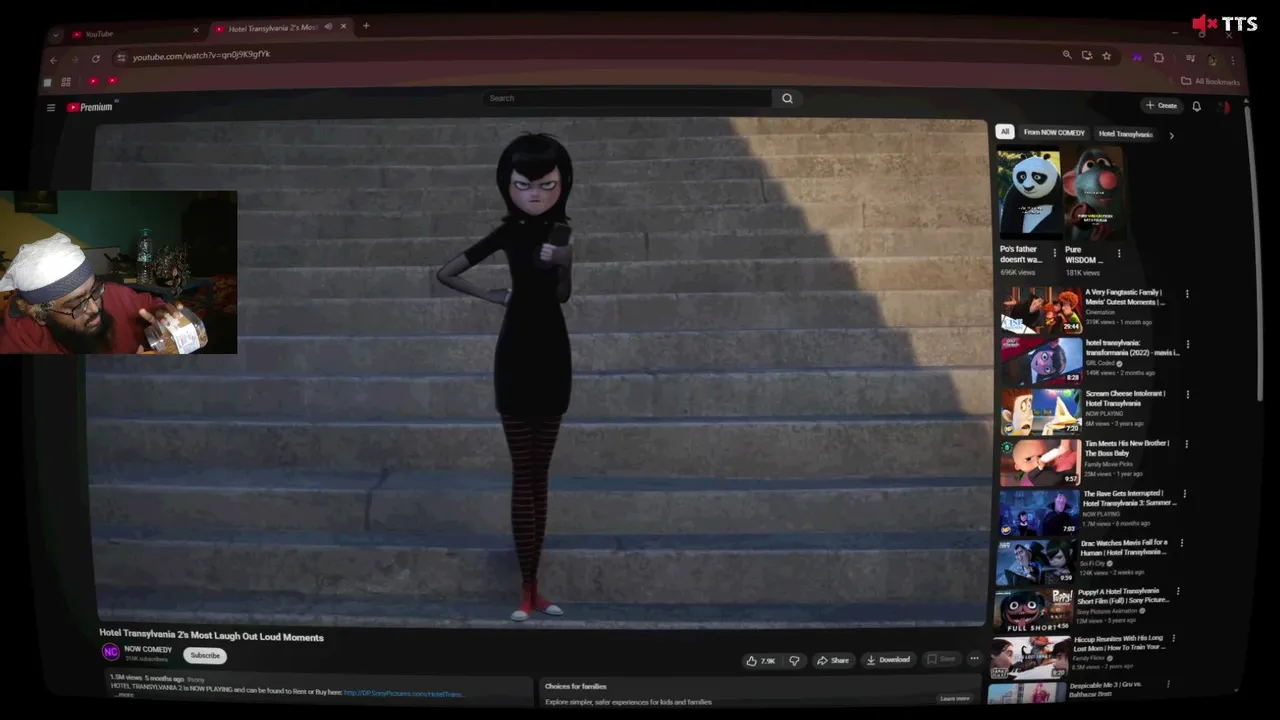Open the browser three-dot menu

(1232, 60)
